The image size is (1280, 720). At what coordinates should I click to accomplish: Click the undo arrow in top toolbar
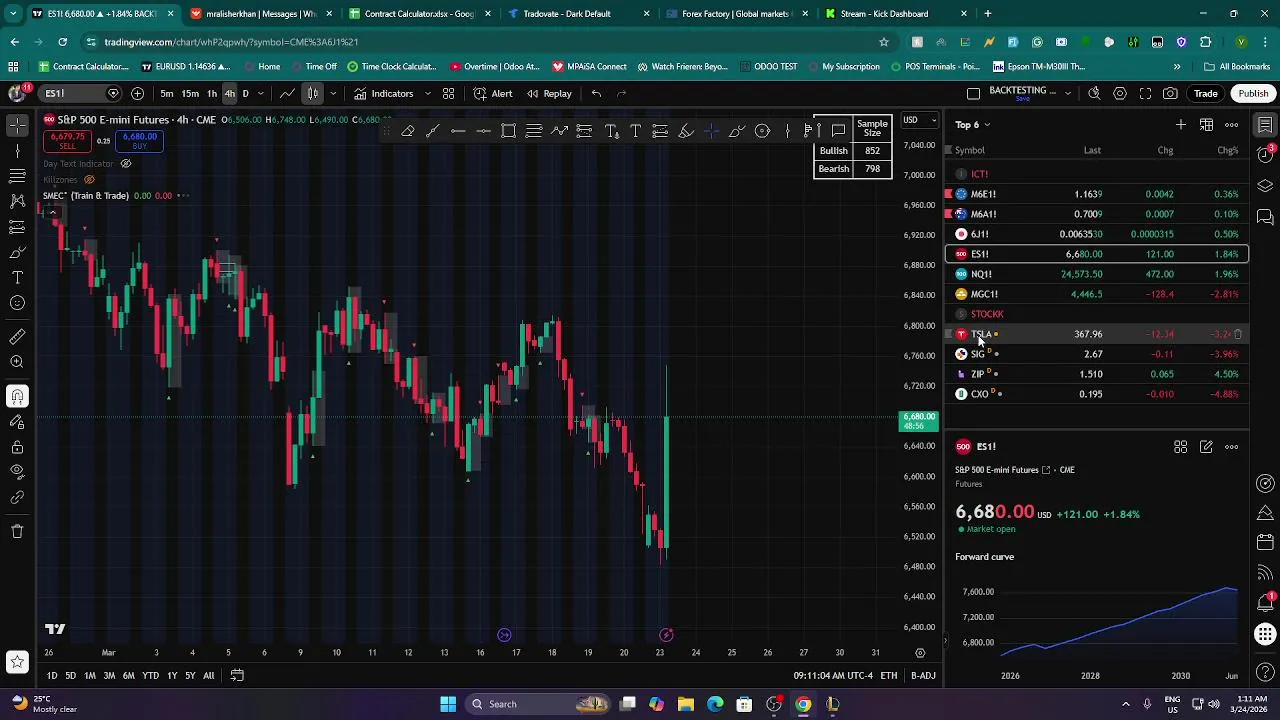[x=596, y=93]
